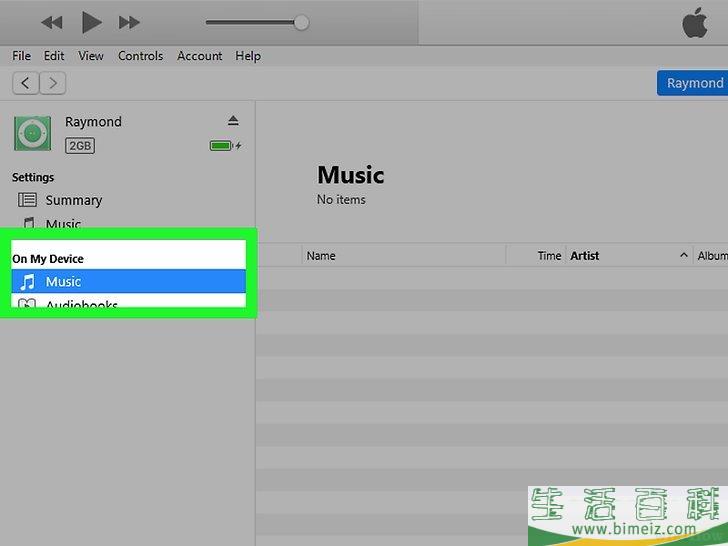Viewport: 728px width, 546px height.
Task: Select Music under On My Device
Action: 129,281
